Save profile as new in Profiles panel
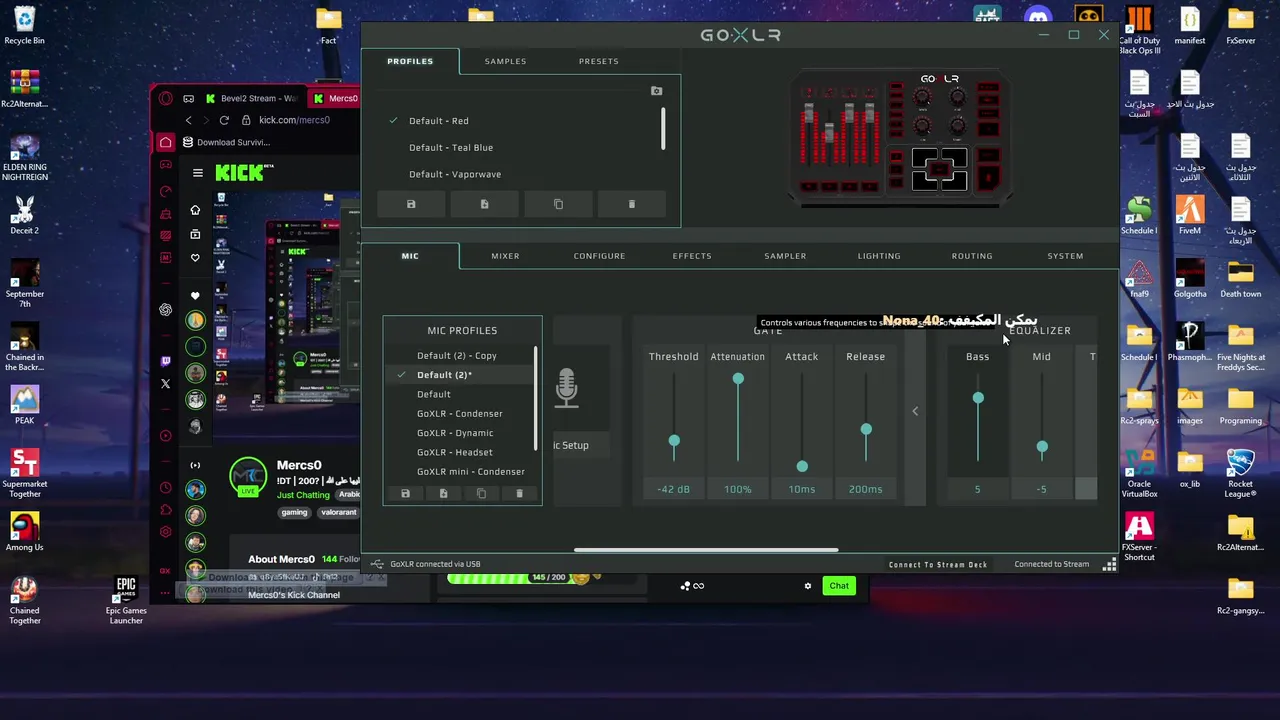This screenshot has height=720, width=1280. (484, 204)
